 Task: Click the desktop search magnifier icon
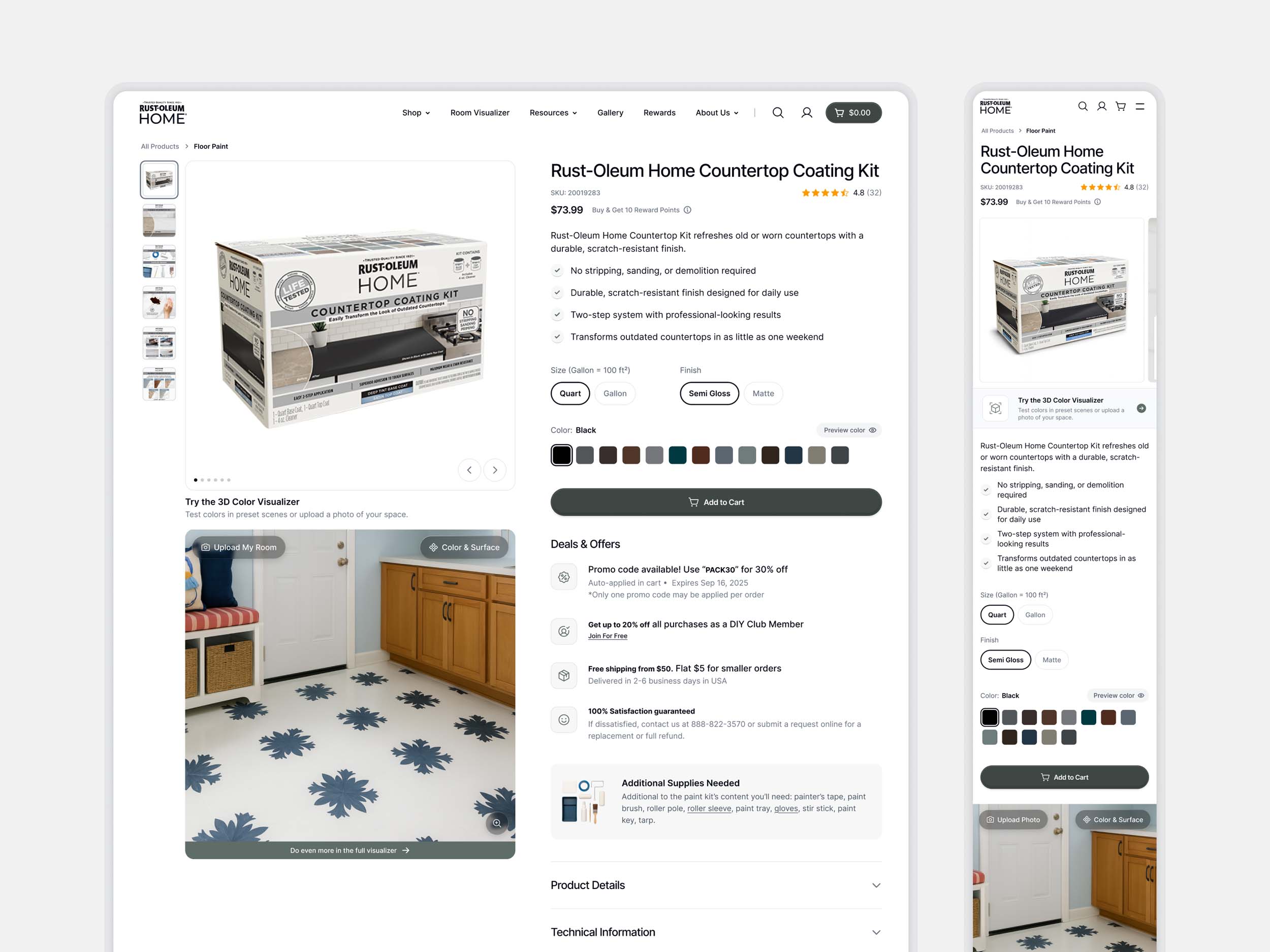[x=777, y=113]
